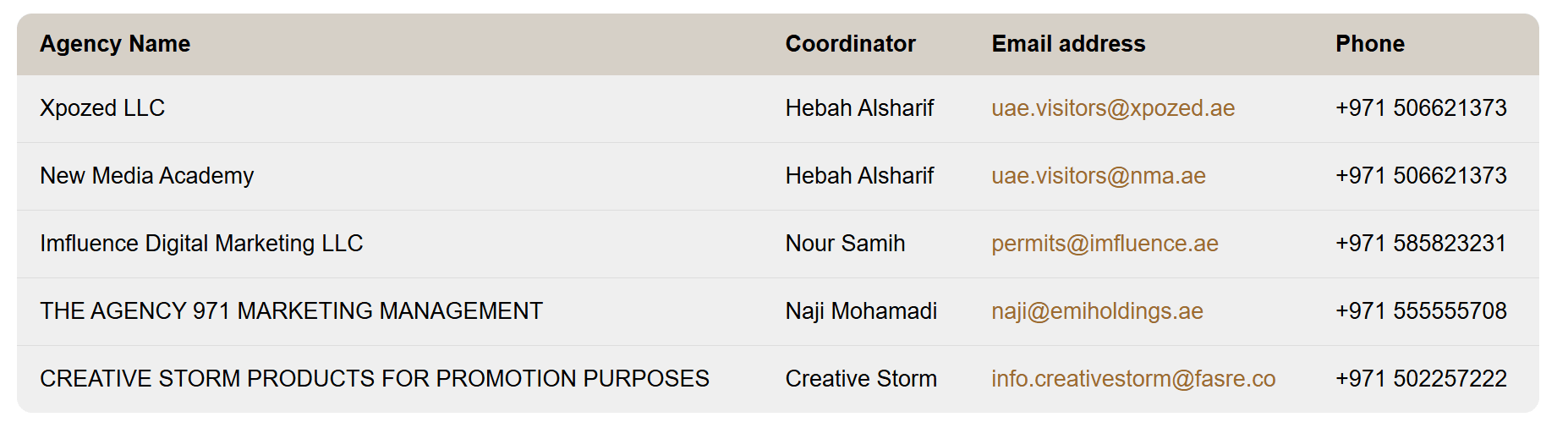Image resolution: width=1568 pixels, height=439 pixels.
Task: Click the uae.visitors@xpozed.ae email link
Action: point(1112,108)
